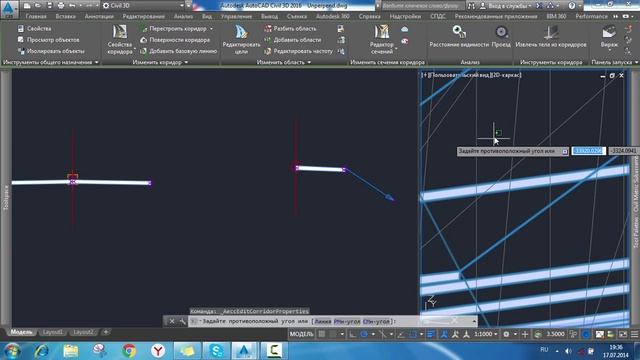Click the Поверхности коридора icon
The height and width of the screenshot is (360, 640).
[x=143, y=40]
